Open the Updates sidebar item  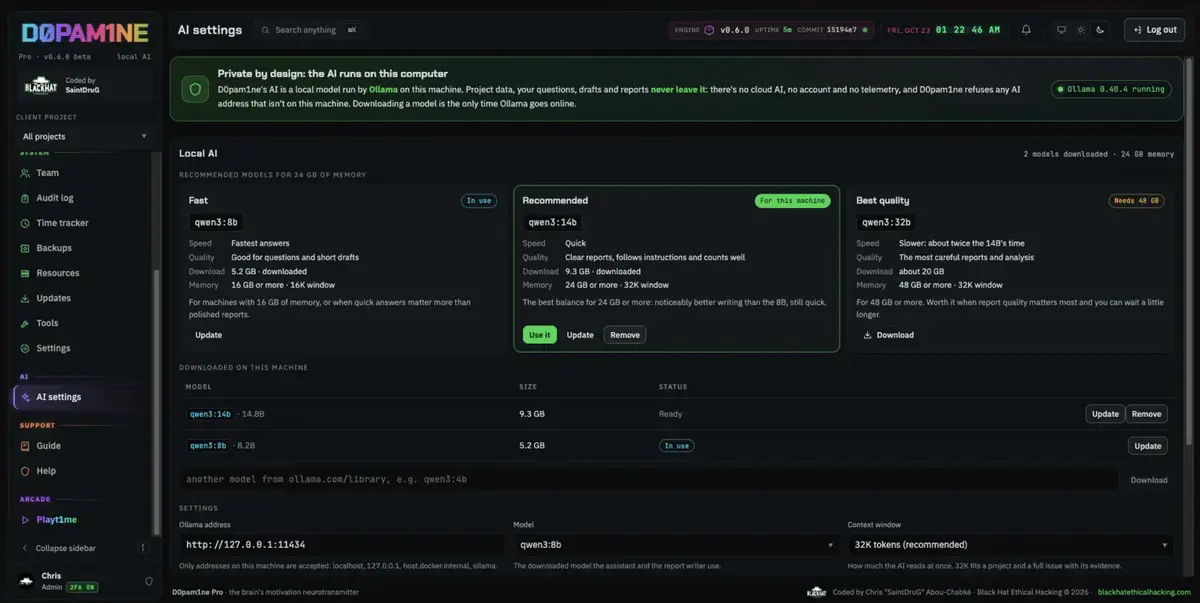click(x=81, y=298)
